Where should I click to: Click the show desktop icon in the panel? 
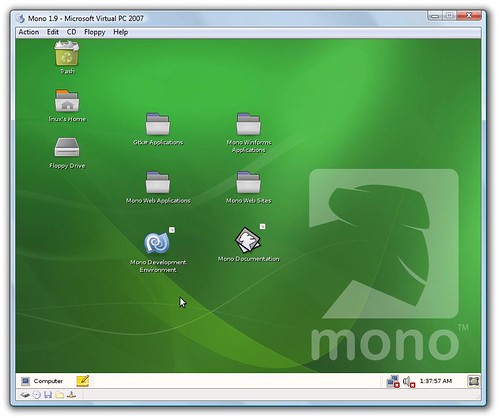(473, 381)
